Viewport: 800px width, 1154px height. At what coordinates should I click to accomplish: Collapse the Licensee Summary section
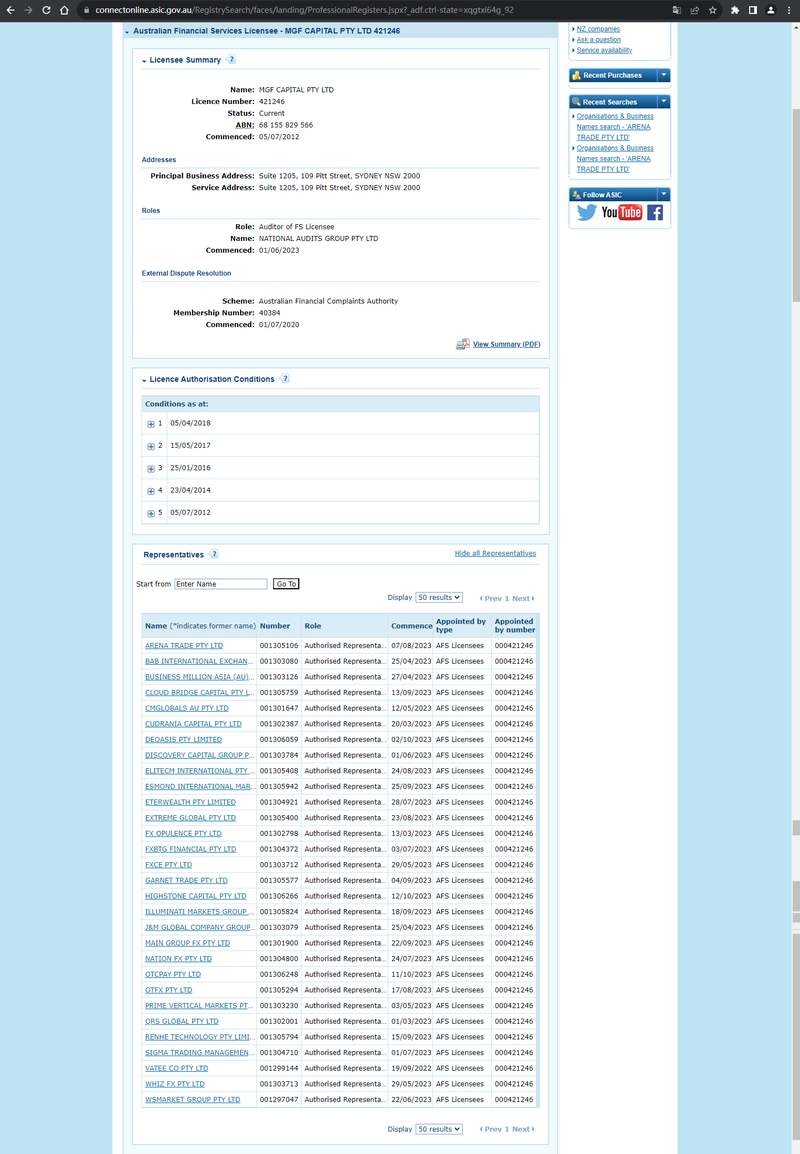(x=144, y=60)
